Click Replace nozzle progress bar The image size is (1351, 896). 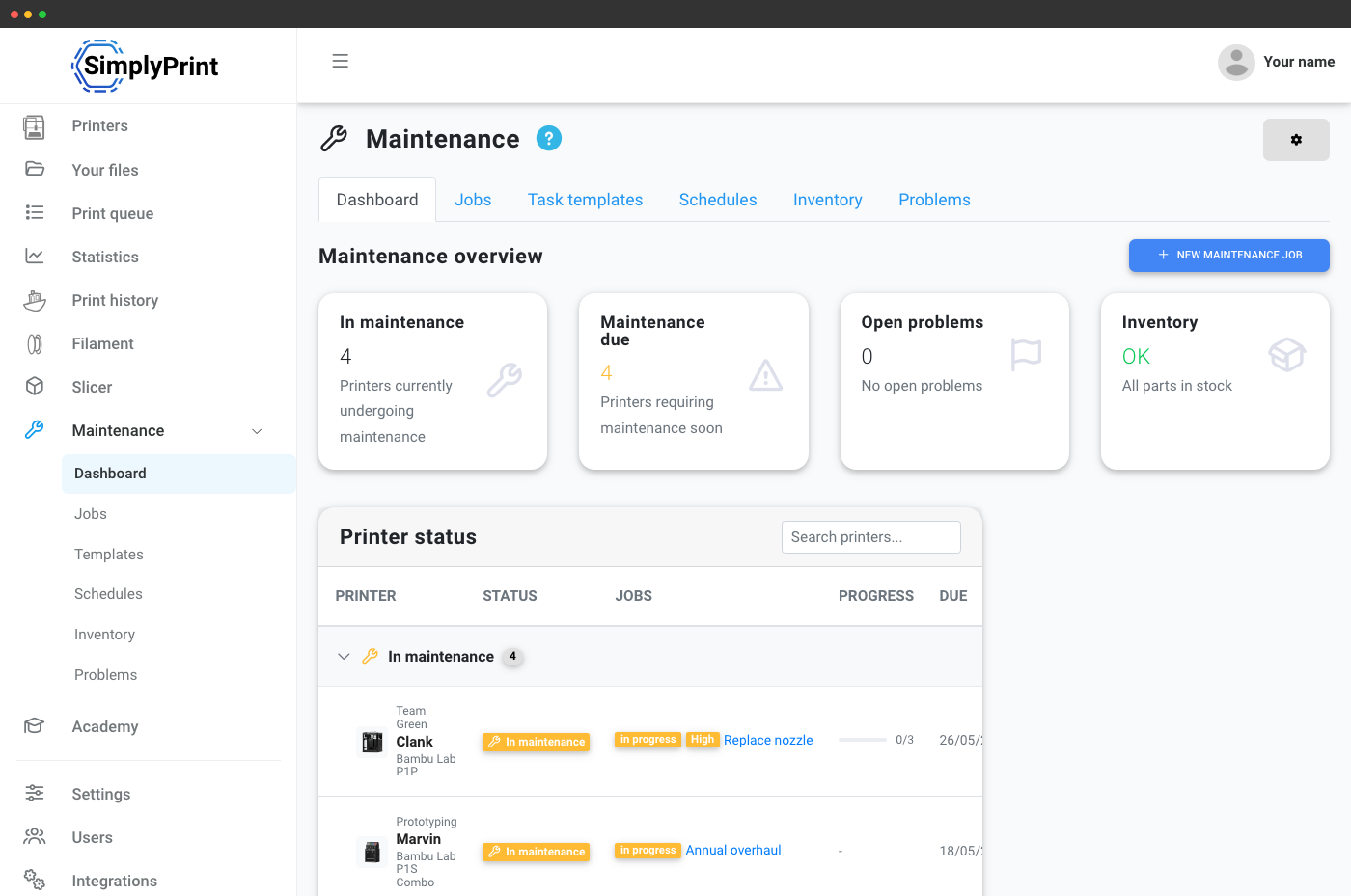(x=863, y=740)
